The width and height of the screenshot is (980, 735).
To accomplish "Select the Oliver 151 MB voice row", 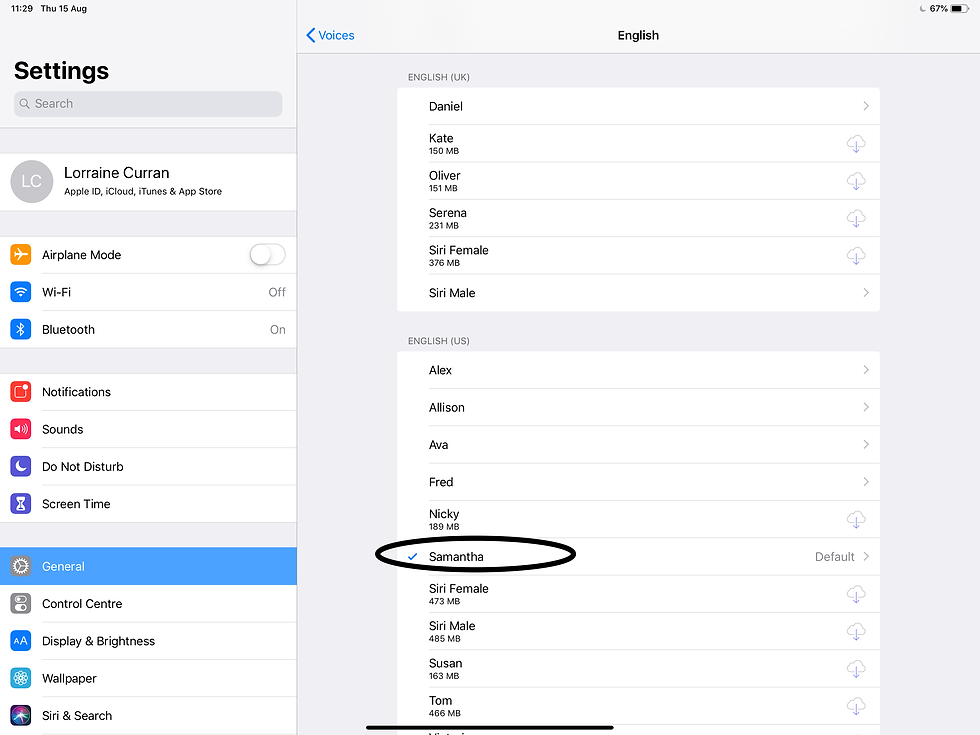I will click(638, 181).
